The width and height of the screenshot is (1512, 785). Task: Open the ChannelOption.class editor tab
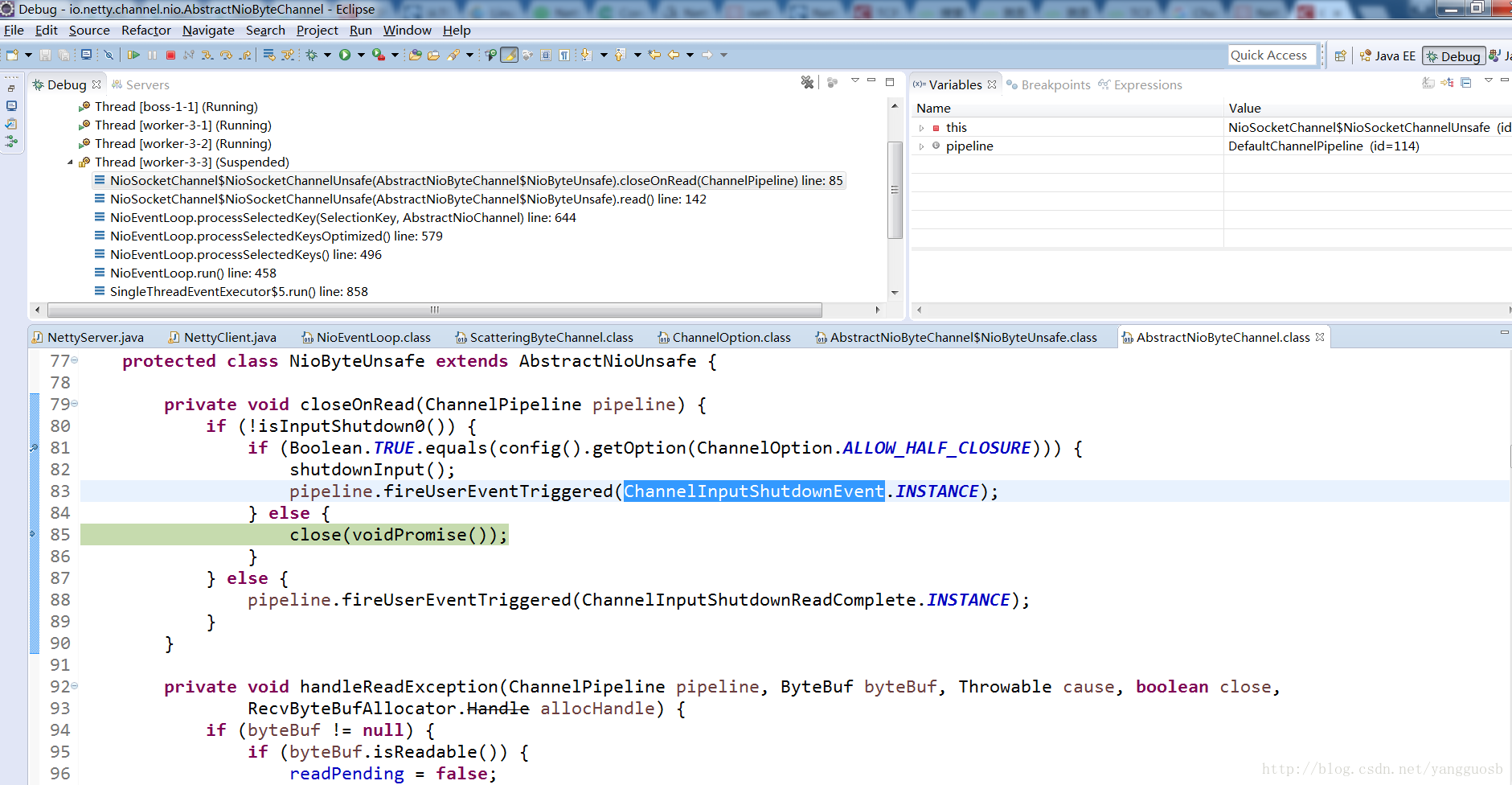(723, 338)
